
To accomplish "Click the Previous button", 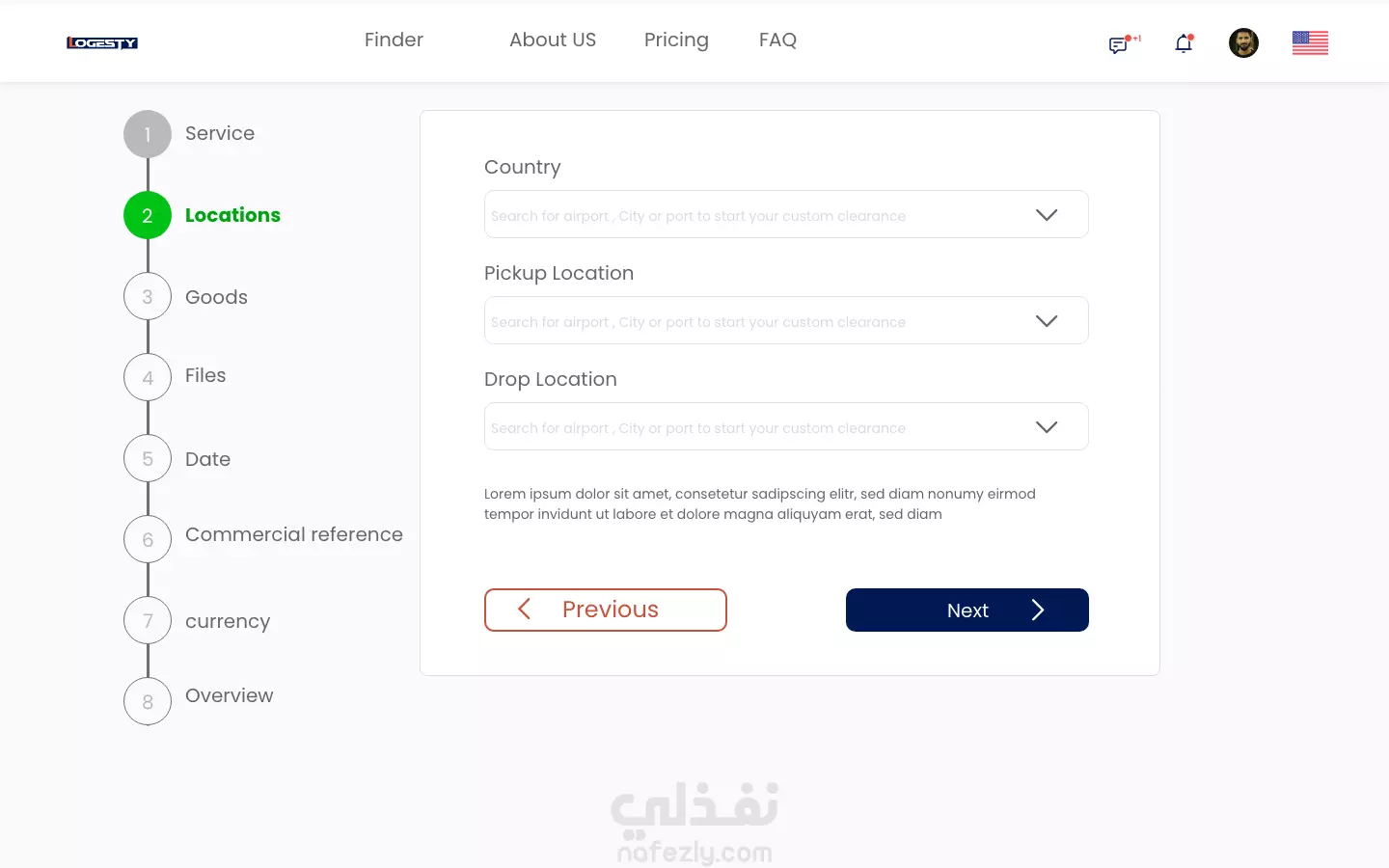I will click(606, 610).
